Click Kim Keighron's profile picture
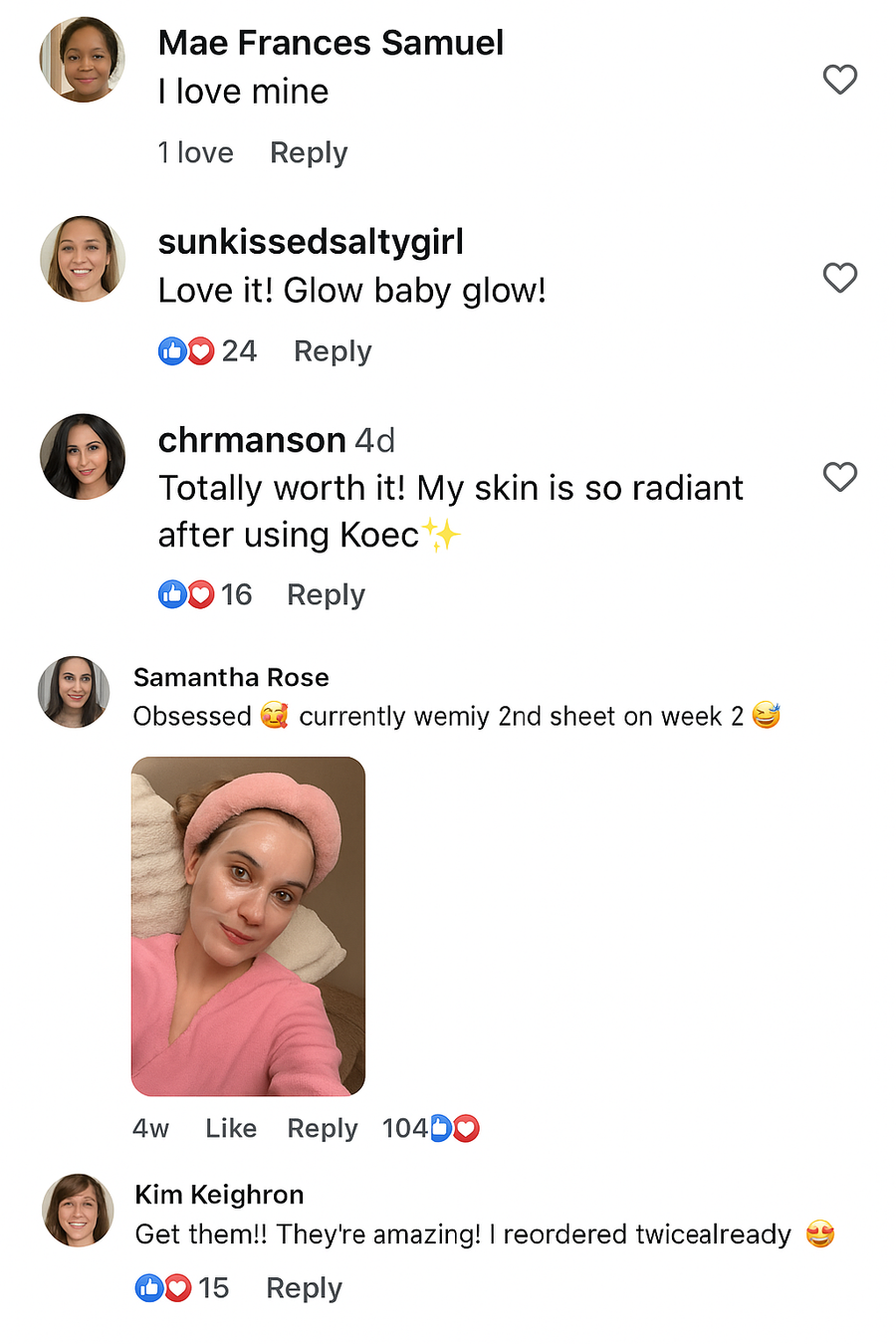The height and width of the screenshot is (1344, 896). coord(78,1210)
